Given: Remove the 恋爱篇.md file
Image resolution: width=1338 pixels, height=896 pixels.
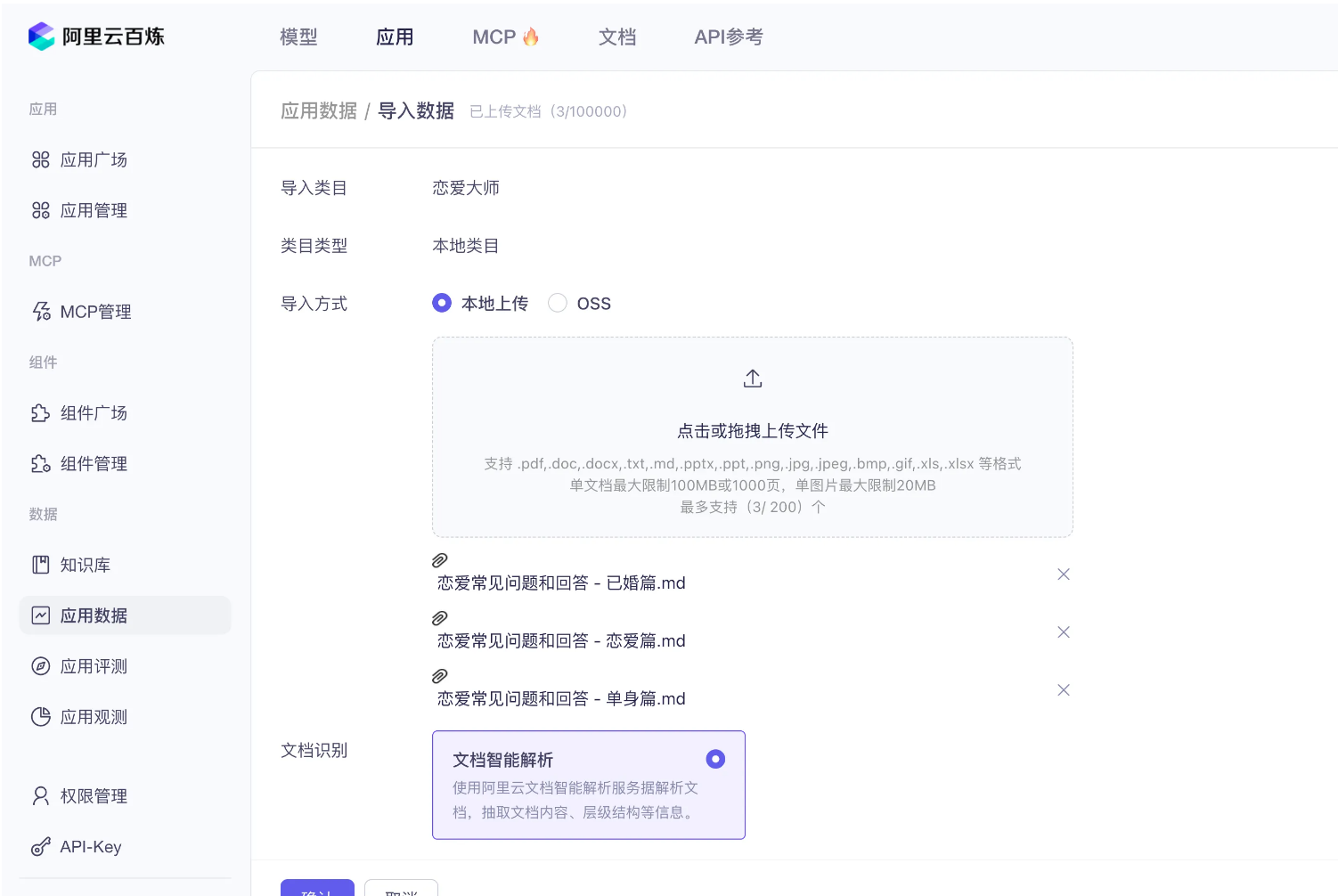Looking at the screenshot, I should click(x=1063, y=632).
